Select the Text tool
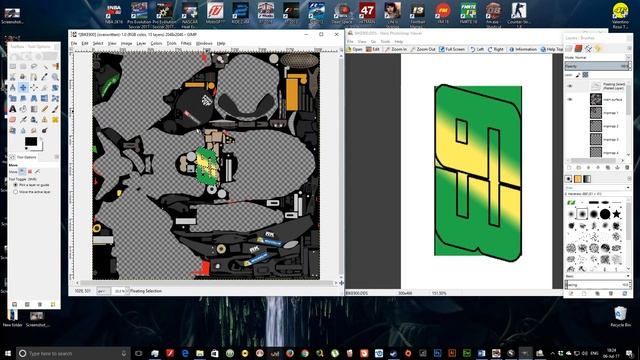This screenshot has height=360, width=640. 13,109
